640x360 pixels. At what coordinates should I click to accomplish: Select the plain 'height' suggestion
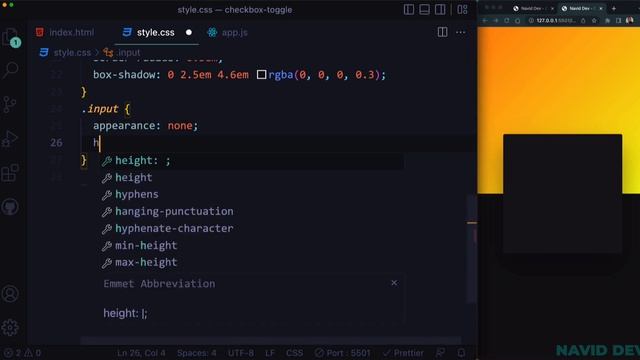click(x=252, y=178)
